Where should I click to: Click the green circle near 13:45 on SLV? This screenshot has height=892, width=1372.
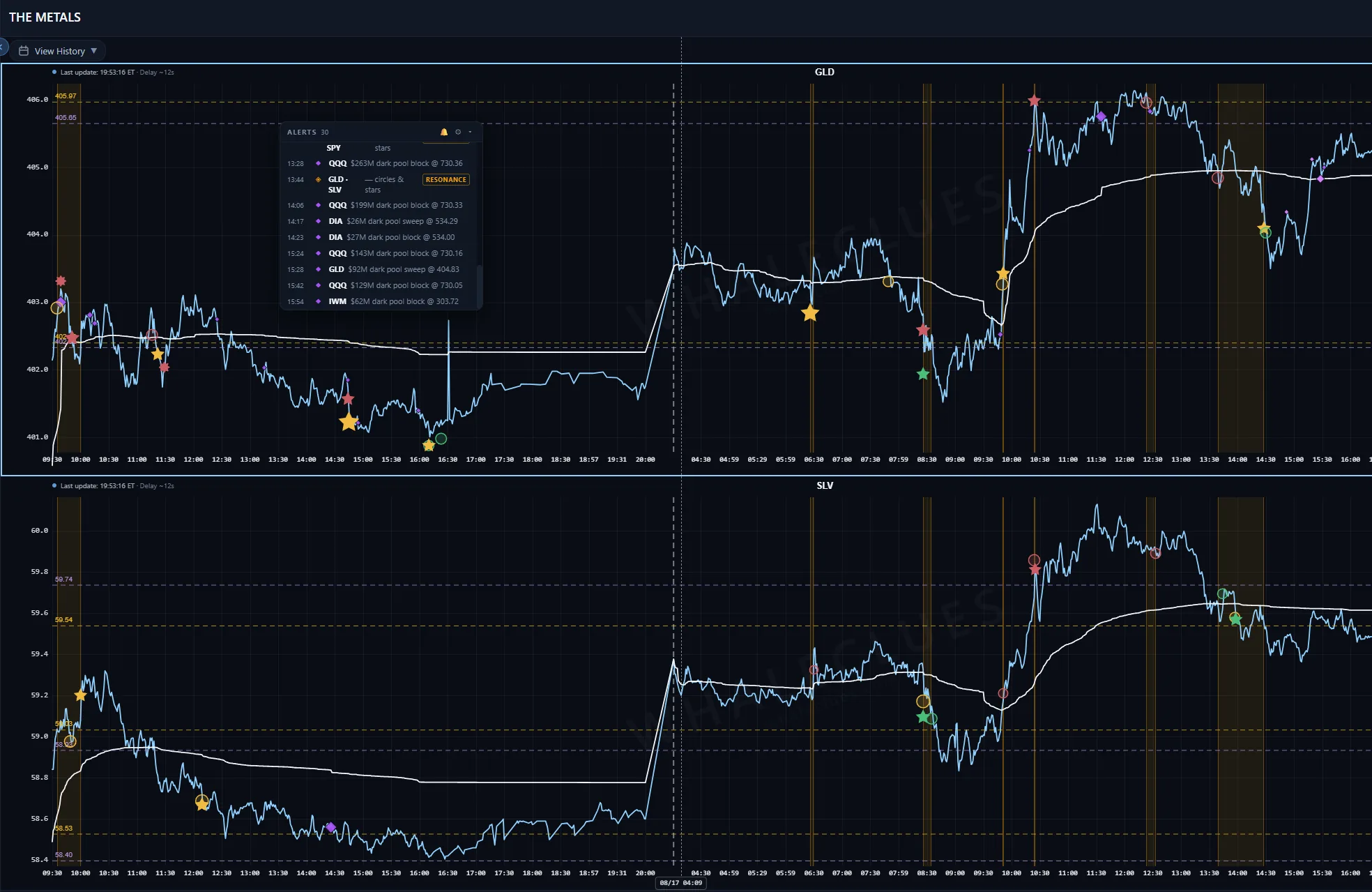(1222, 594)
